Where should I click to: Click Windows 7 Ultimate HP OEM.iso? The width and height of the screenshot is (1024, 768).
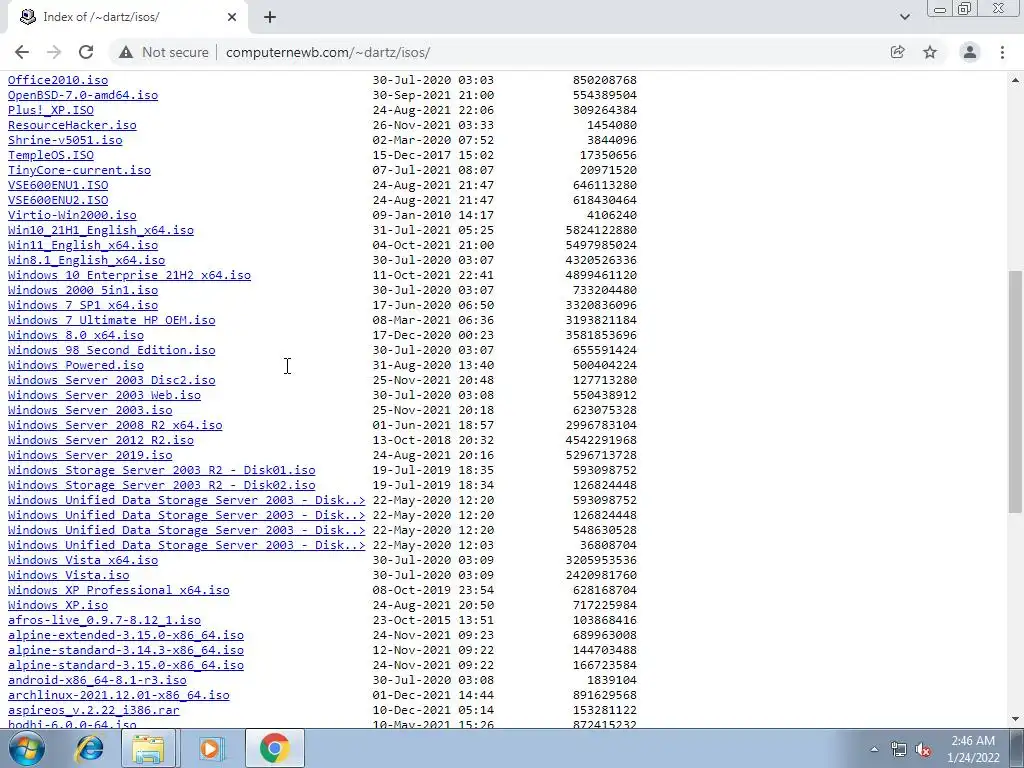point(112,320)
